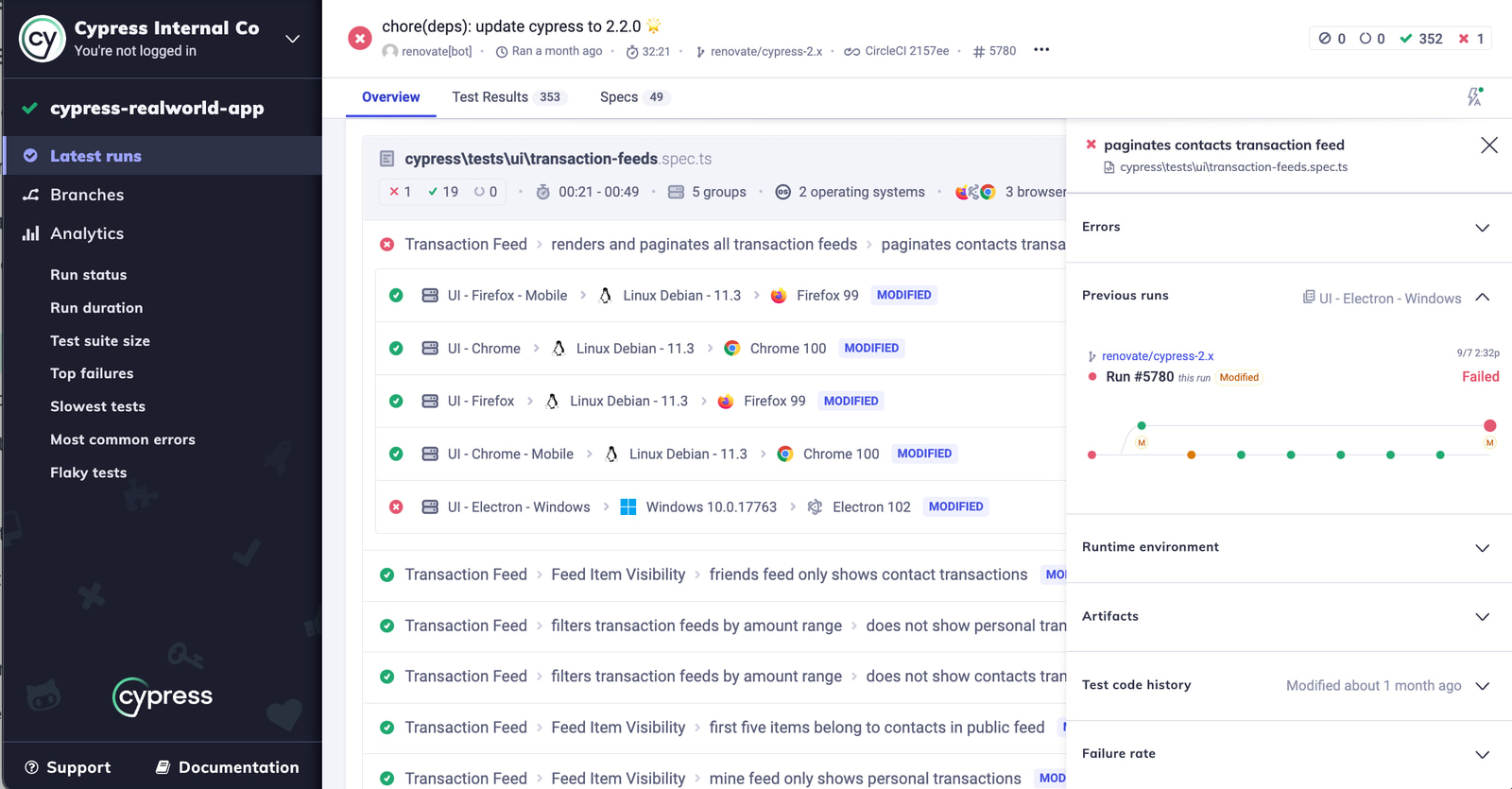The width and height of the screenshot is (1512, 789).
Task: Click the first red run marker on timeline
Action: tap(1091, 455)
